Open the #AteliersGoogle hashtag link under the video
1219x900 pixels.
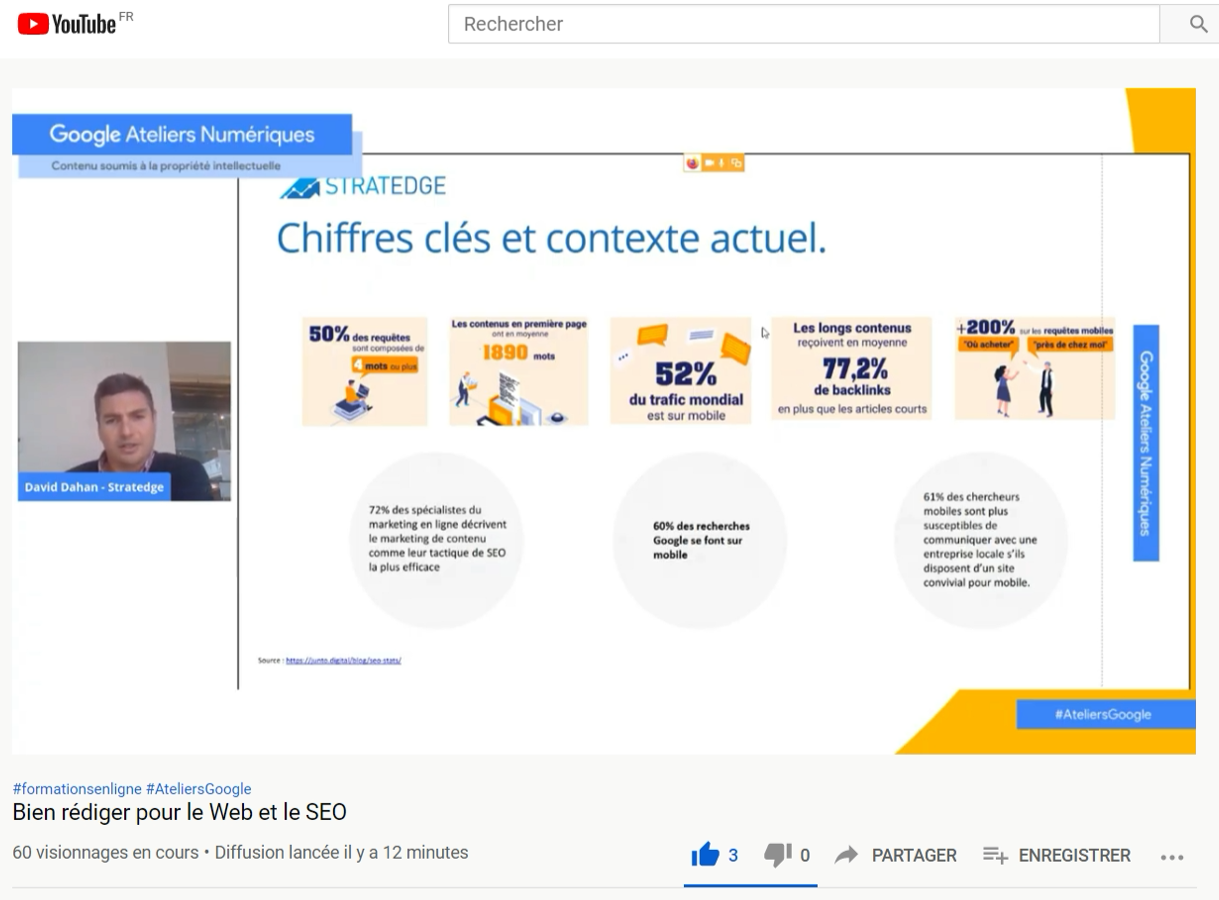tap(198, 789)
